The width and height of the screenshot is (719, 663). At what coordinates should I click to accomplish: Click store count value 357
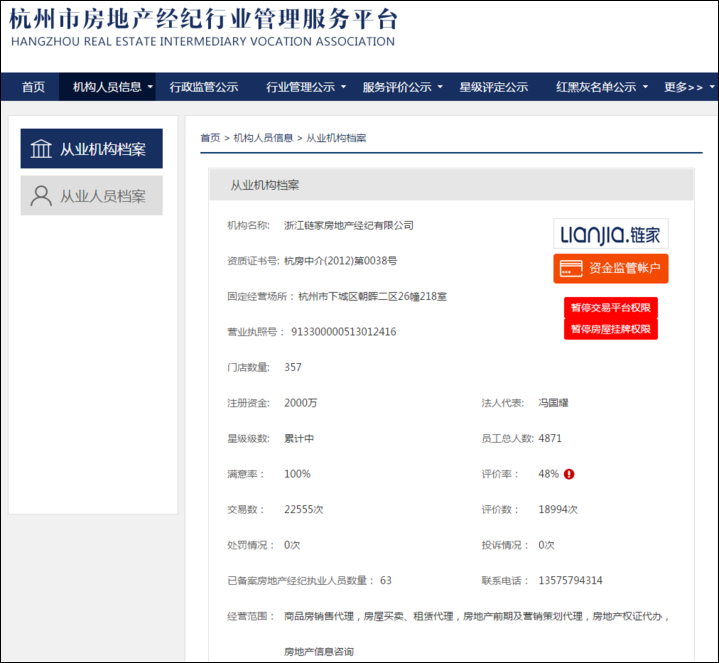[x=293, y=367]
